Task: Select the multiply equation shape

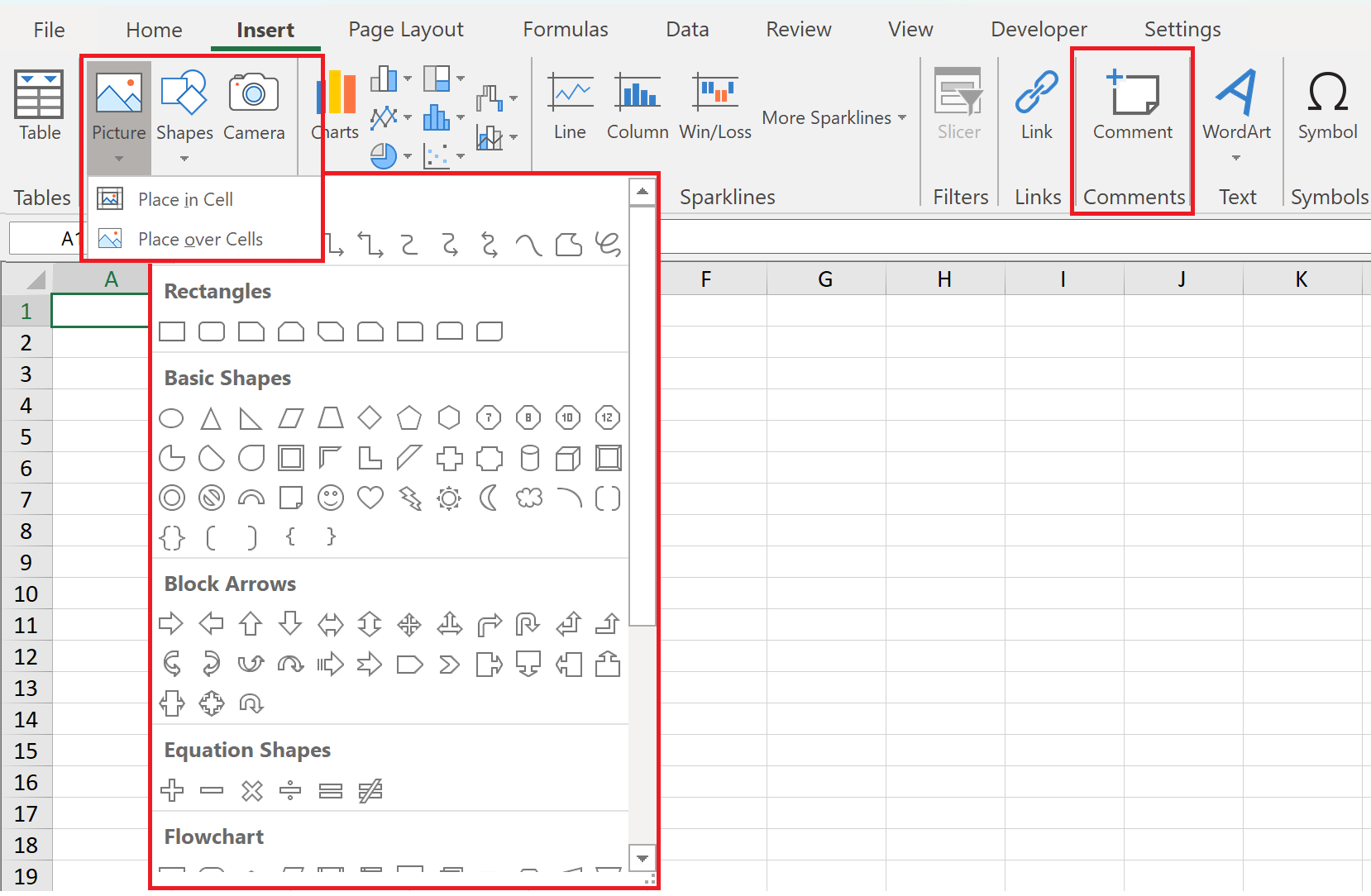Action: click(x=251, y=791)
